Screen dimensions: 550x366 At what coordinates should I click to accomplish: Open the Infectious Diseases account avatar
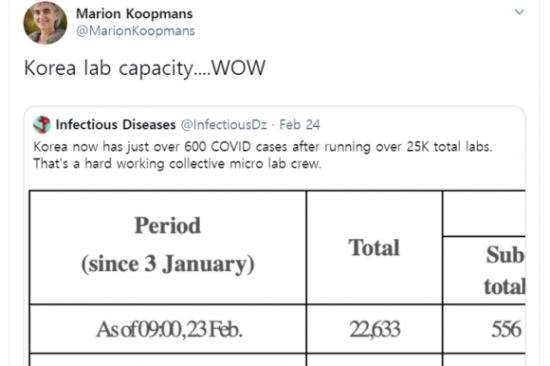[42, 125]
